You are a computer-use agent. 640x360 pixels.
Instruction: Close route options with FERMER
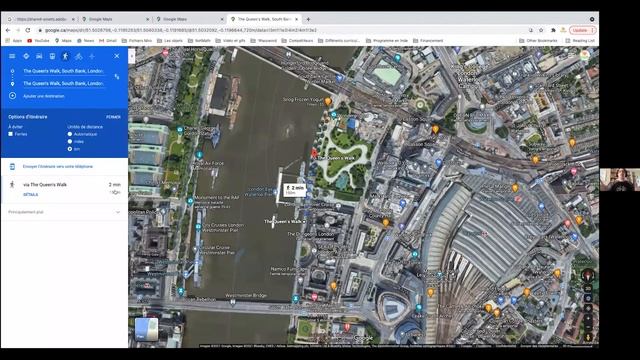tap(113, 117)
